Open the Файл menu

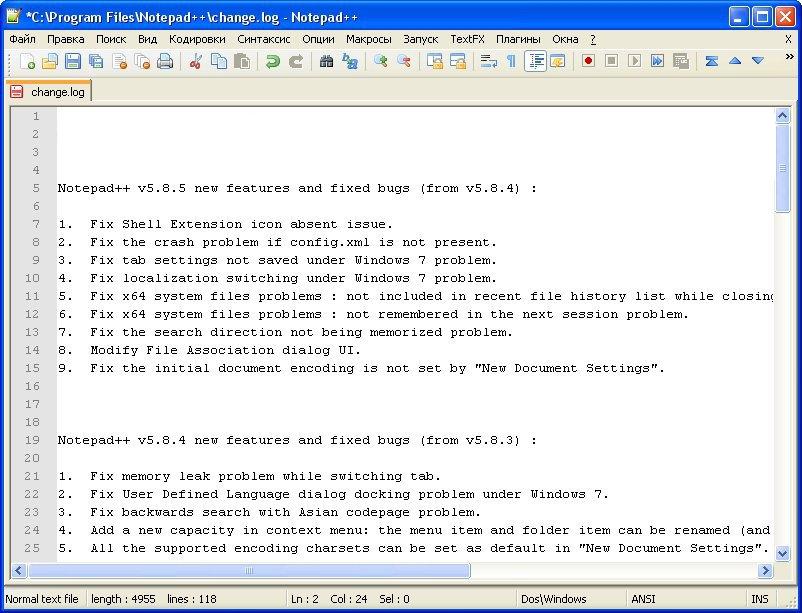tap(22, 39)
